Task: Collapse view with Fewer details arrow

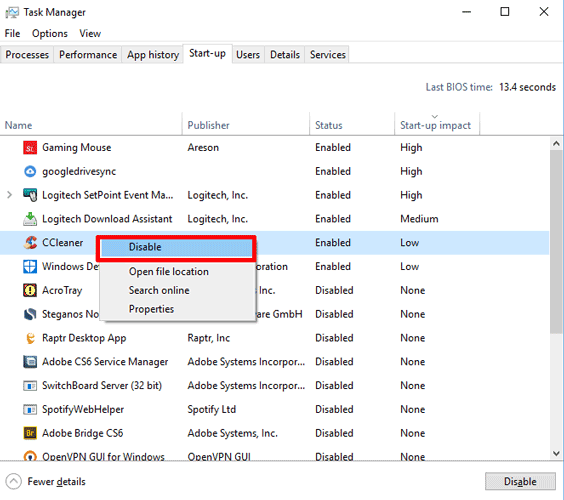Action: [x=14, y=481]
